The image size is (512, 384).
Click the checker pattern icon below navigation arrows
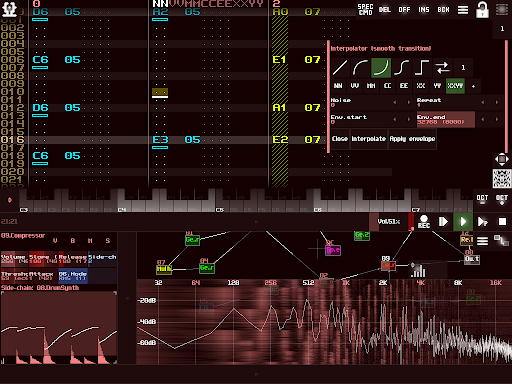click(502, 178)
